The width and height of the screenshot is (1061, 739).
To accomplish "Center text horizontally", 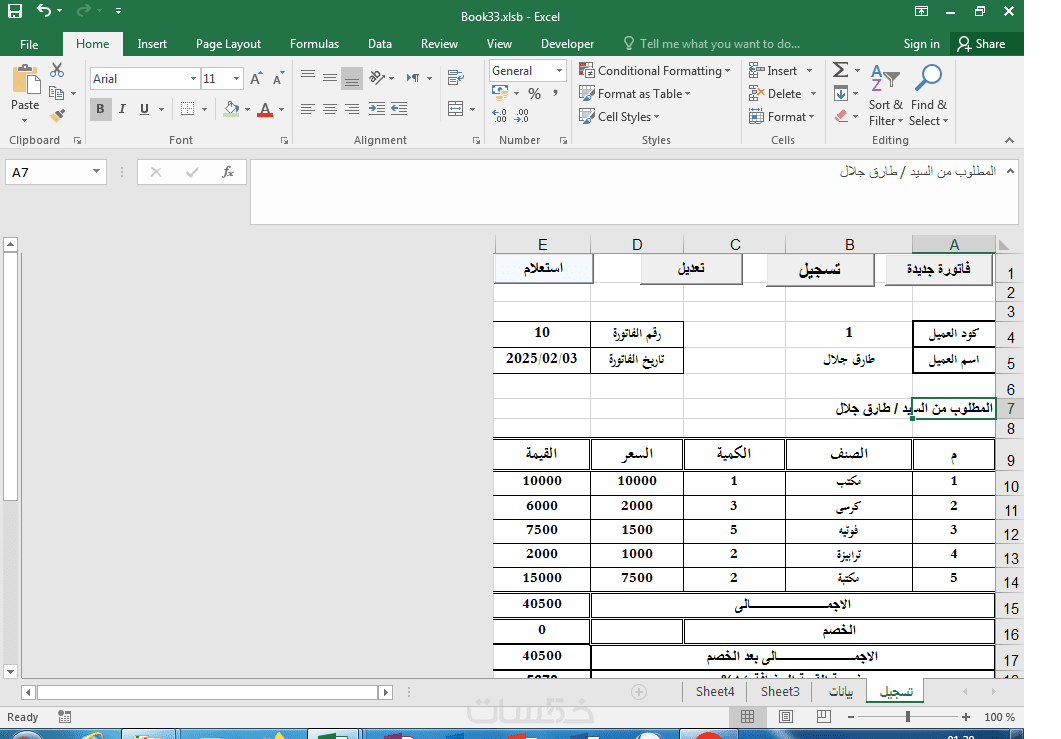I will 330,109.
